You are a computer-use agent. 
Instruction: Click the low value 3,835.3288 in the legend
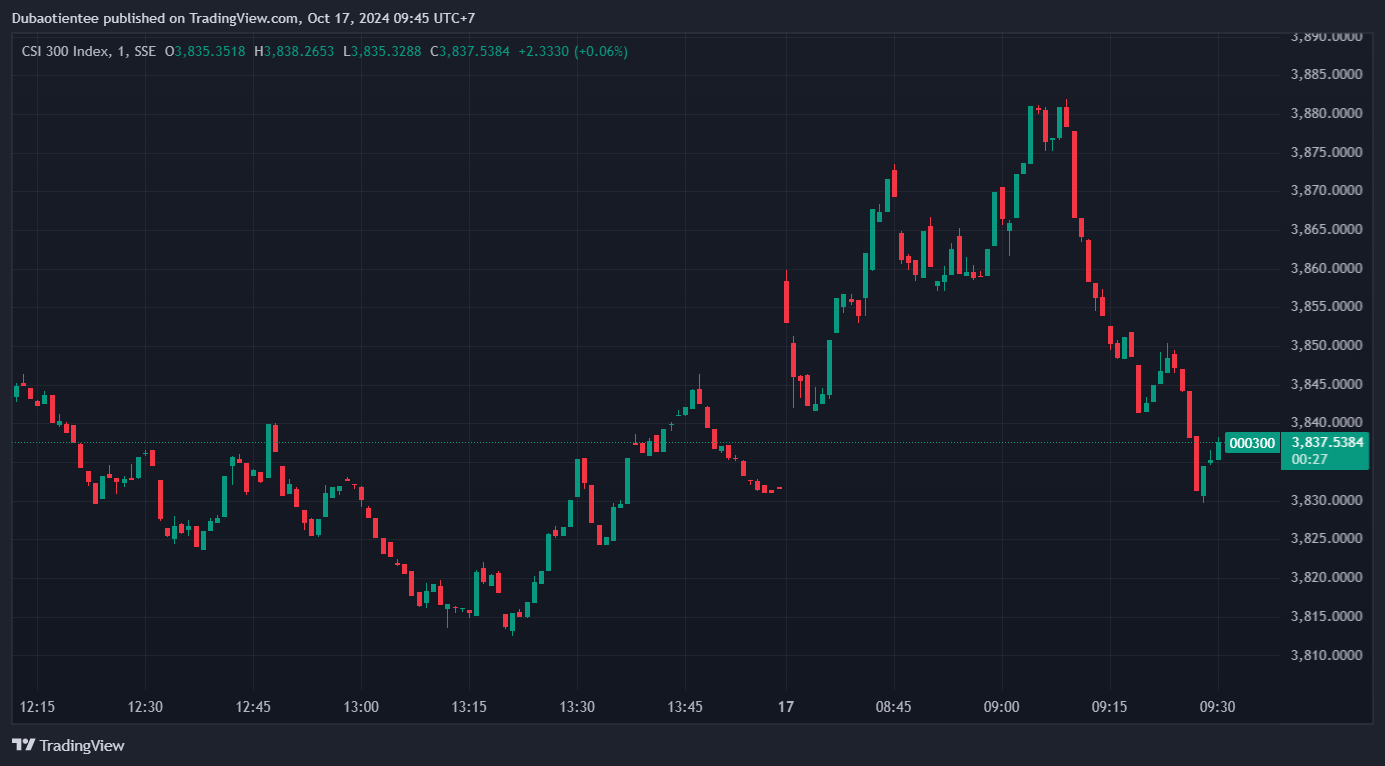(386, 51)
